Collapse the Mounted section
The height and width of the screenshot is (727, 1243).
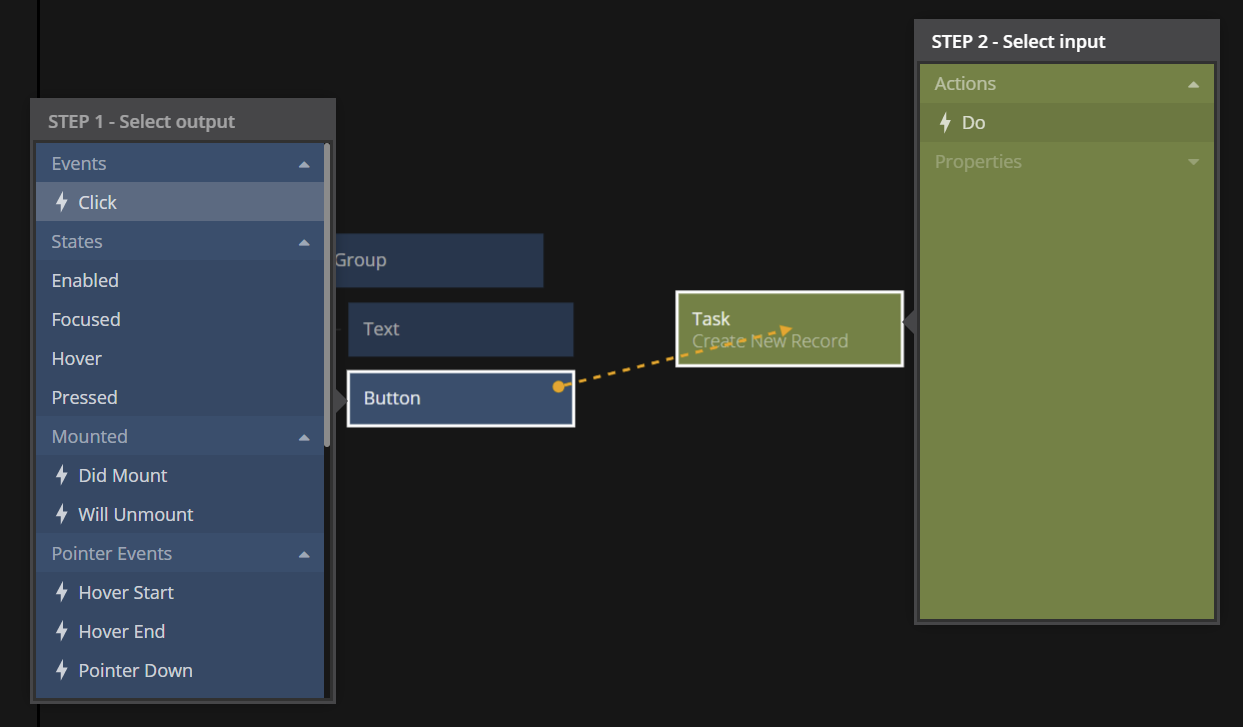tap(304, 437)
